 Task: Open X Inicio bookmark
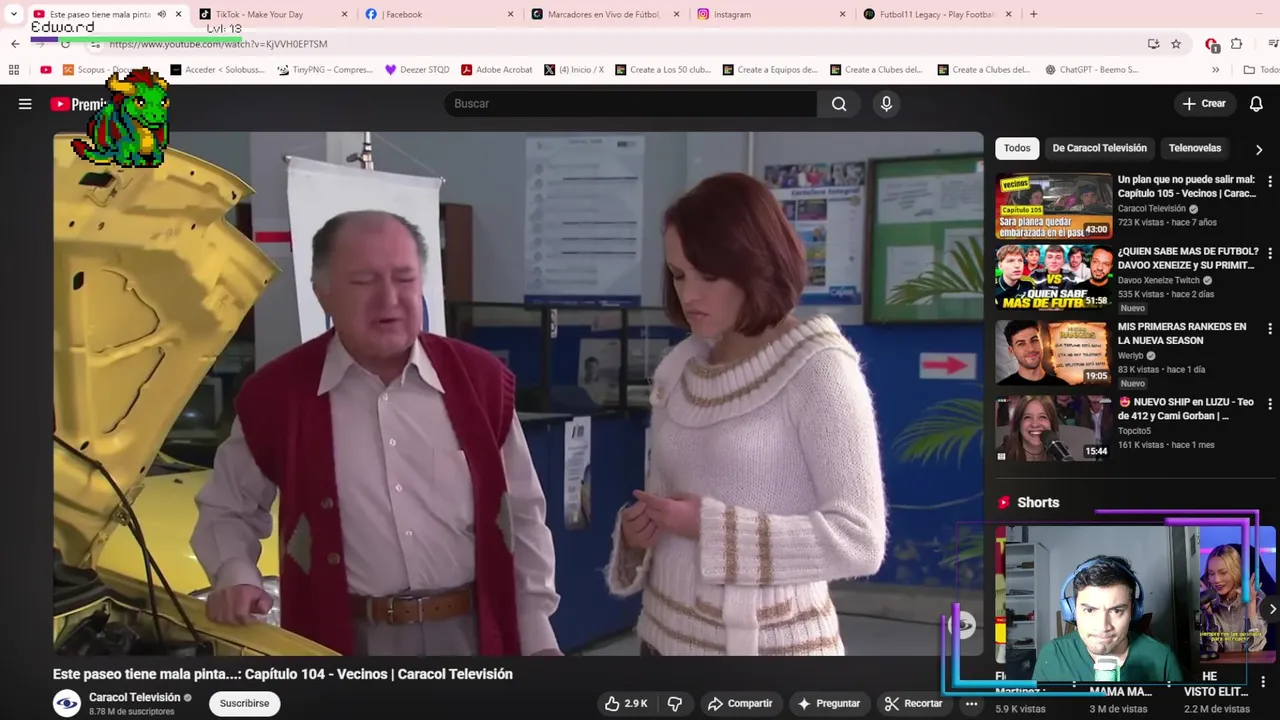573,70
